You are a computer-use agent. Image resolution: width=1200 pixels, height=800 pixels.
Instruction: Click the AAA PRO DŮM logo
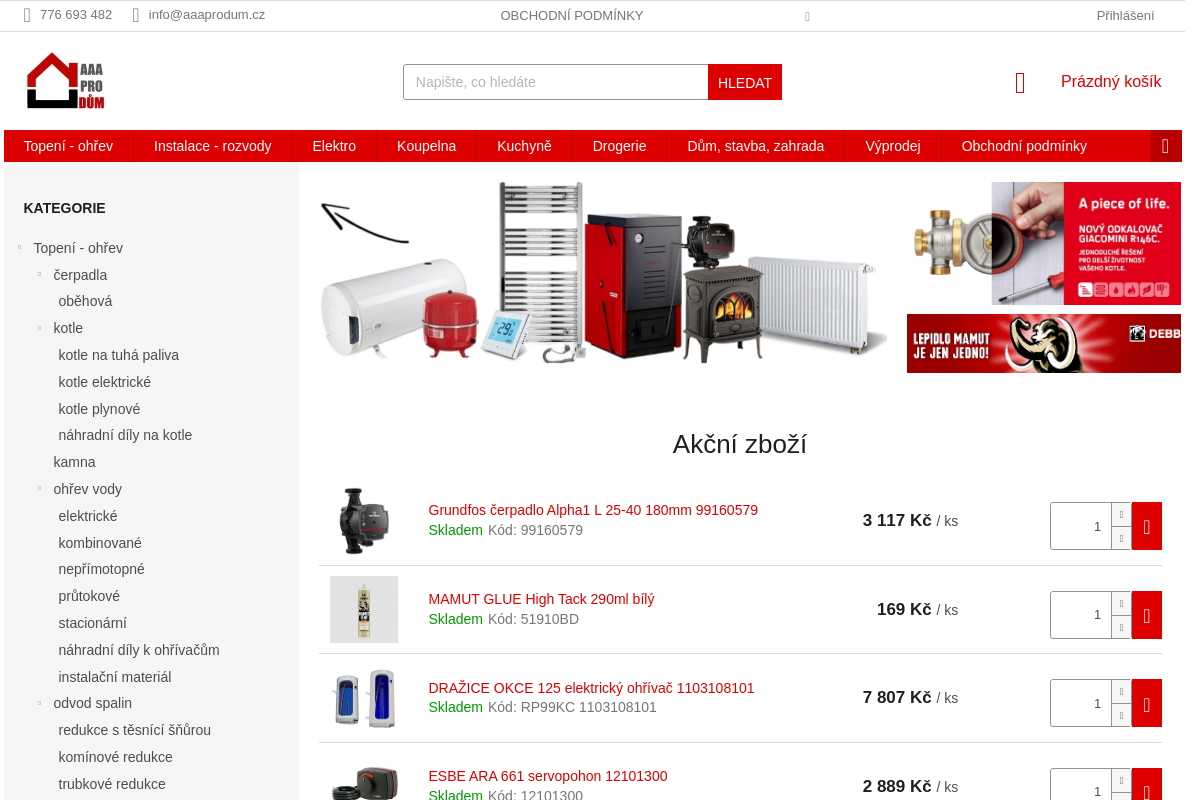pos(65,81)
